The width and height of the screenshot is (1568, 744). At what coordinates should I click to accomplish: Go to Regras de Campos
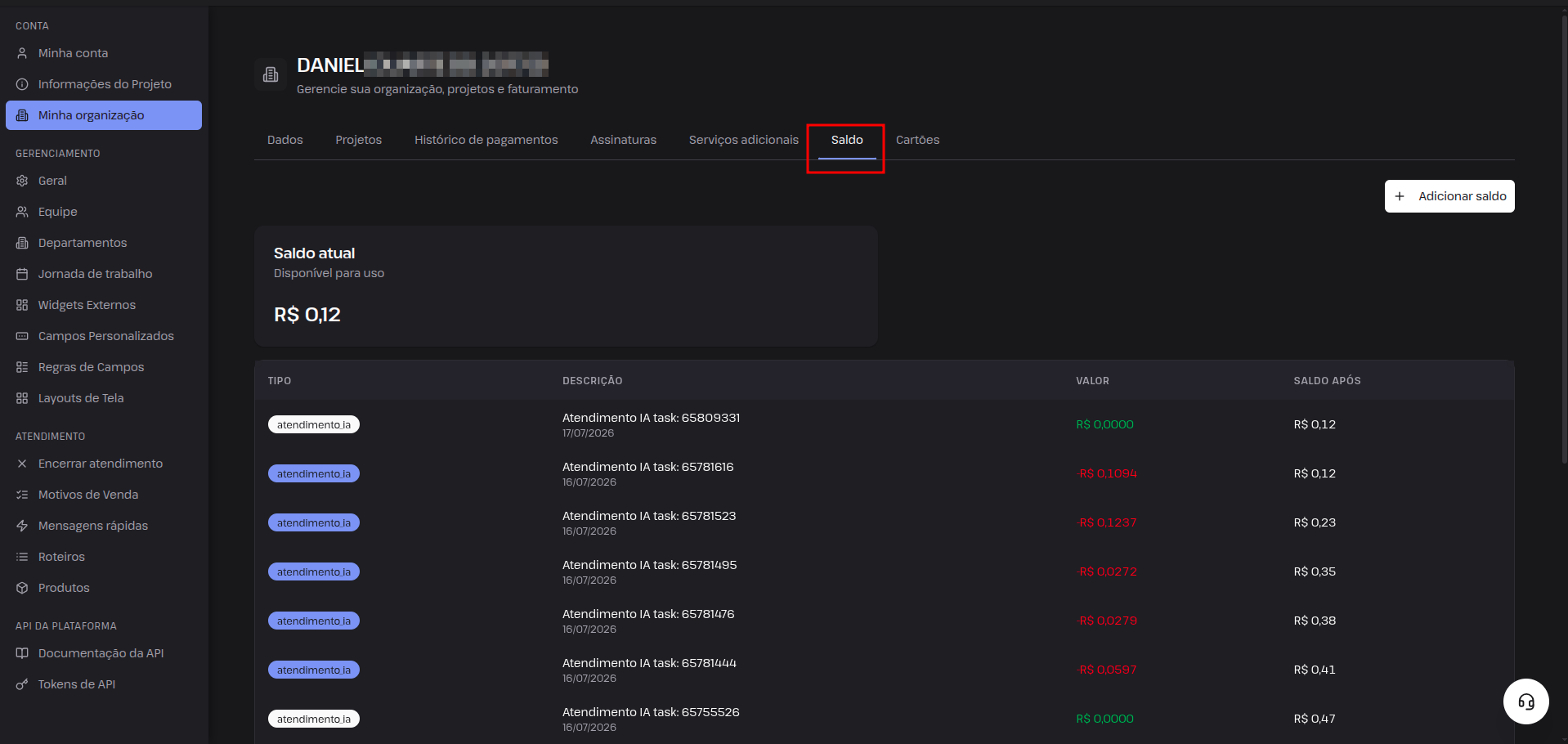pos(104,367)
